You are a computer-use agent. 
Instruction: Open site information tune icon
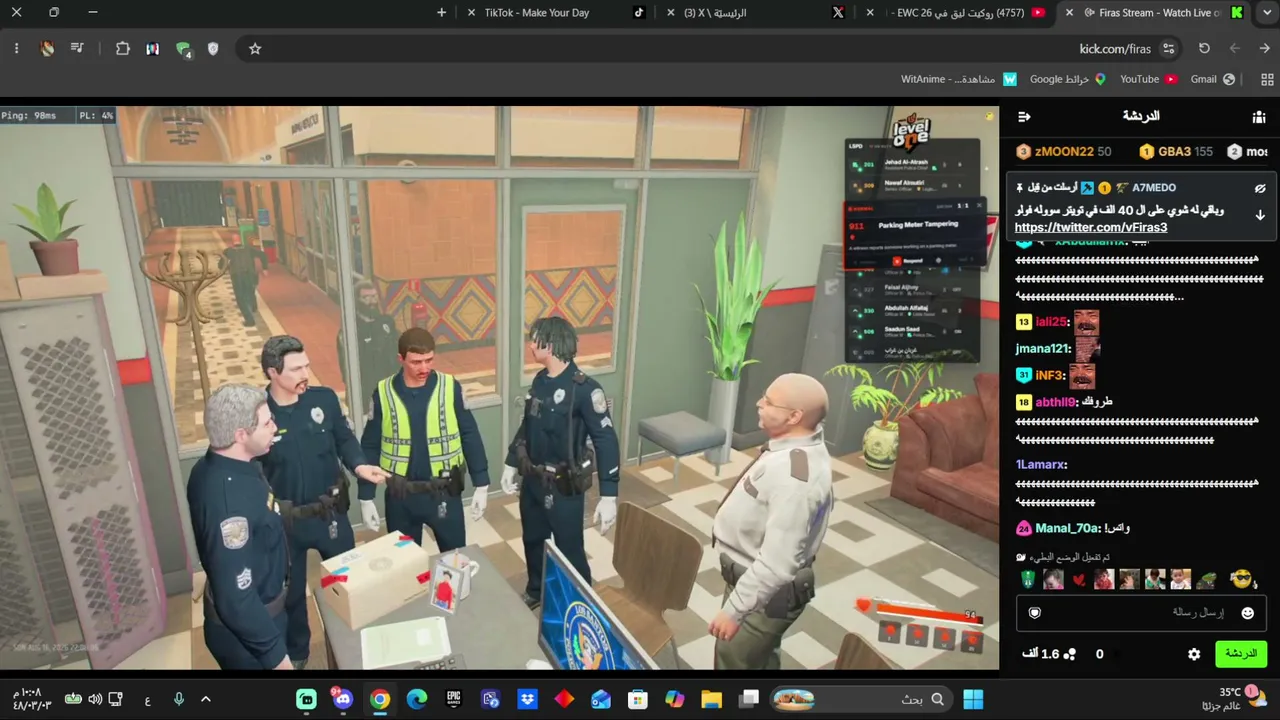pyautogui.click(x=1168, y=48)
